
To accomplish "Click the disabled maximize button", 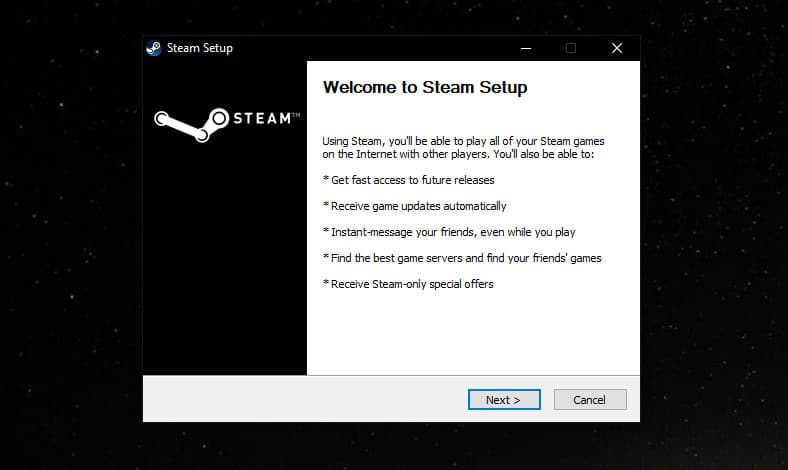I will point(571,48).
